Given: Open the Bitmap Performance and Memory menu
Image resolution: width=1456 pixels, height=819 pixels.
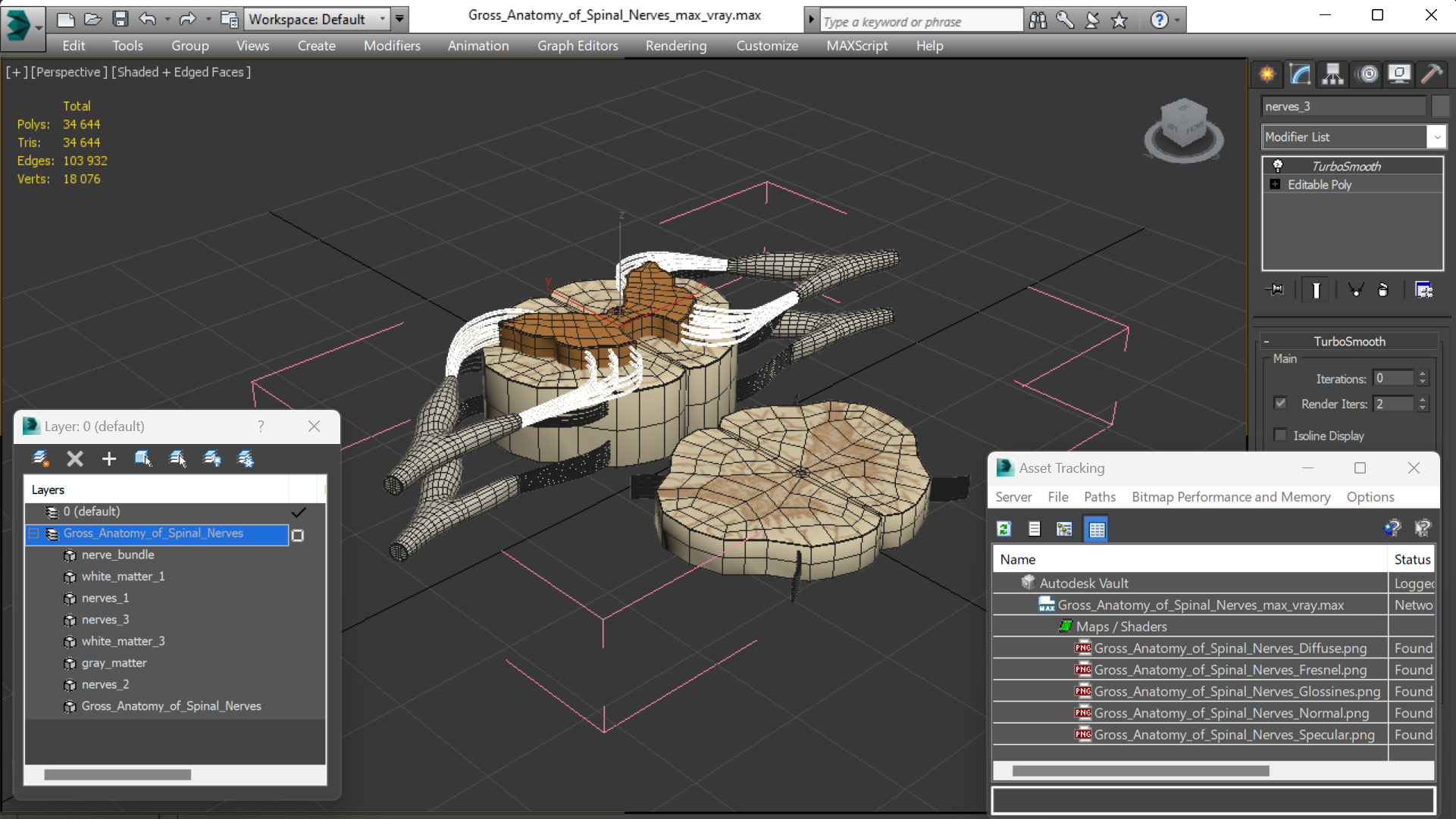Looking at the screenshot, I should click(1231, 497).
